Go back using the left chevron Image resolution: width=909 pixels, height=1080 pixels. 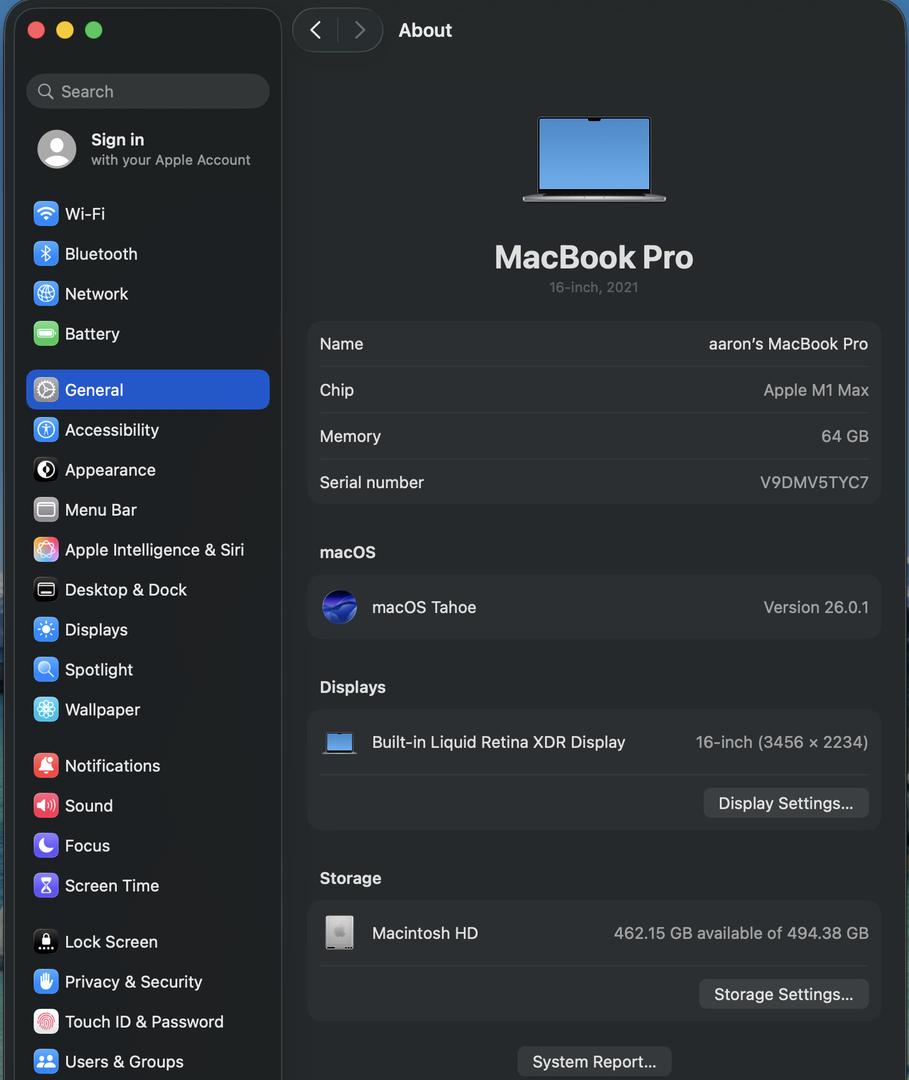point(316,30)
